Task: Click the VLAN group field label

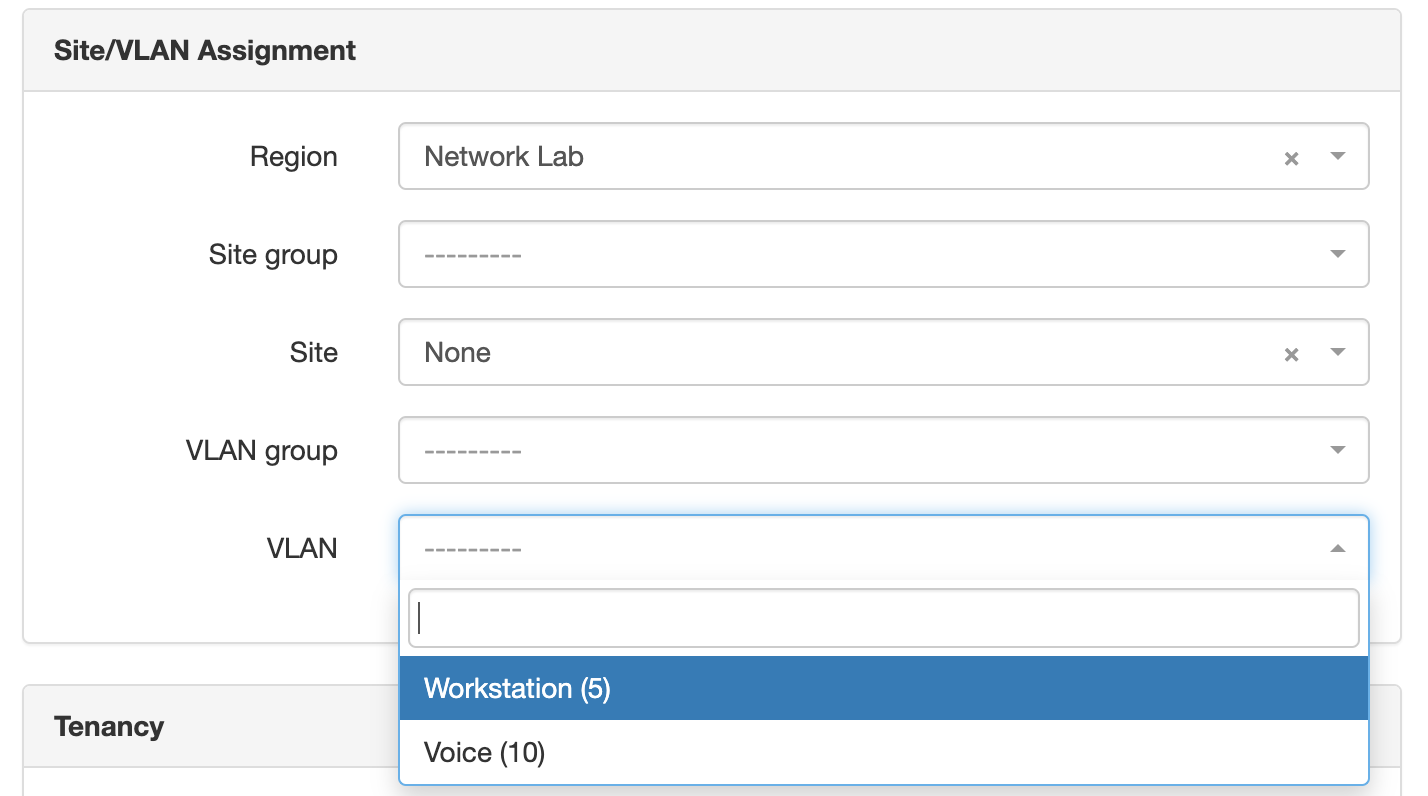Action: (262, 451)
